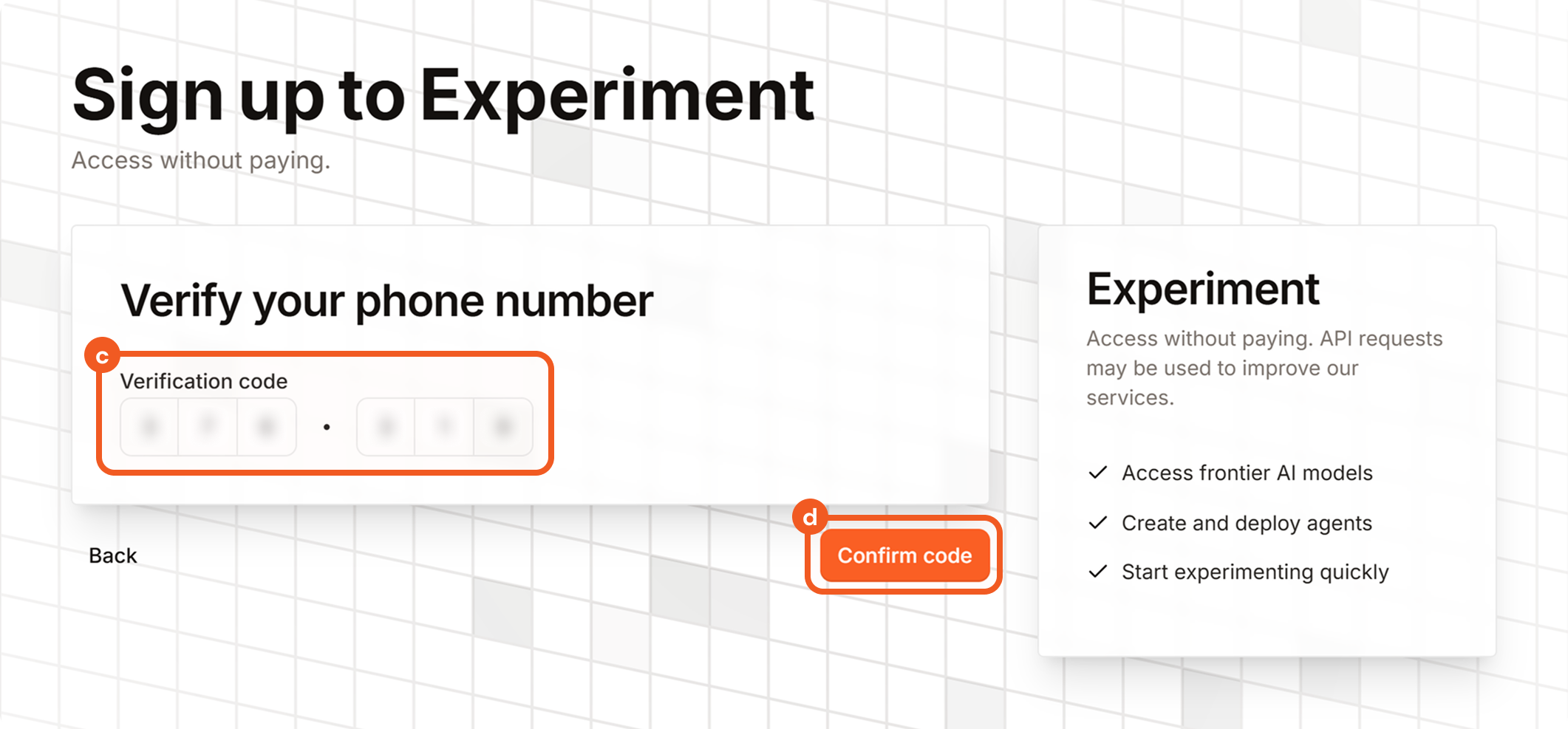This screenshot has width=1568, height=729.
Task: Click the orange "d" annotation badge
Action: [810, 517]
